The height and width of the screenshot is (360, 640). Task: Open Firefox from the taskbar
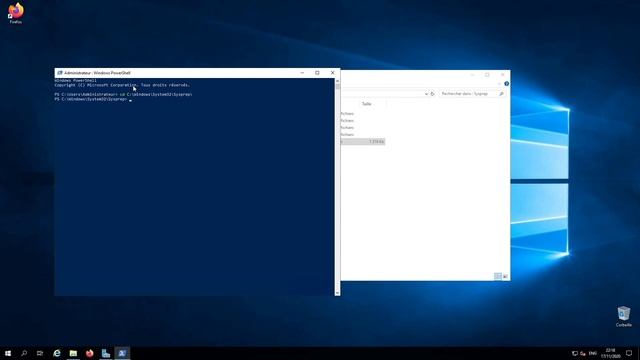pos(89,353)
